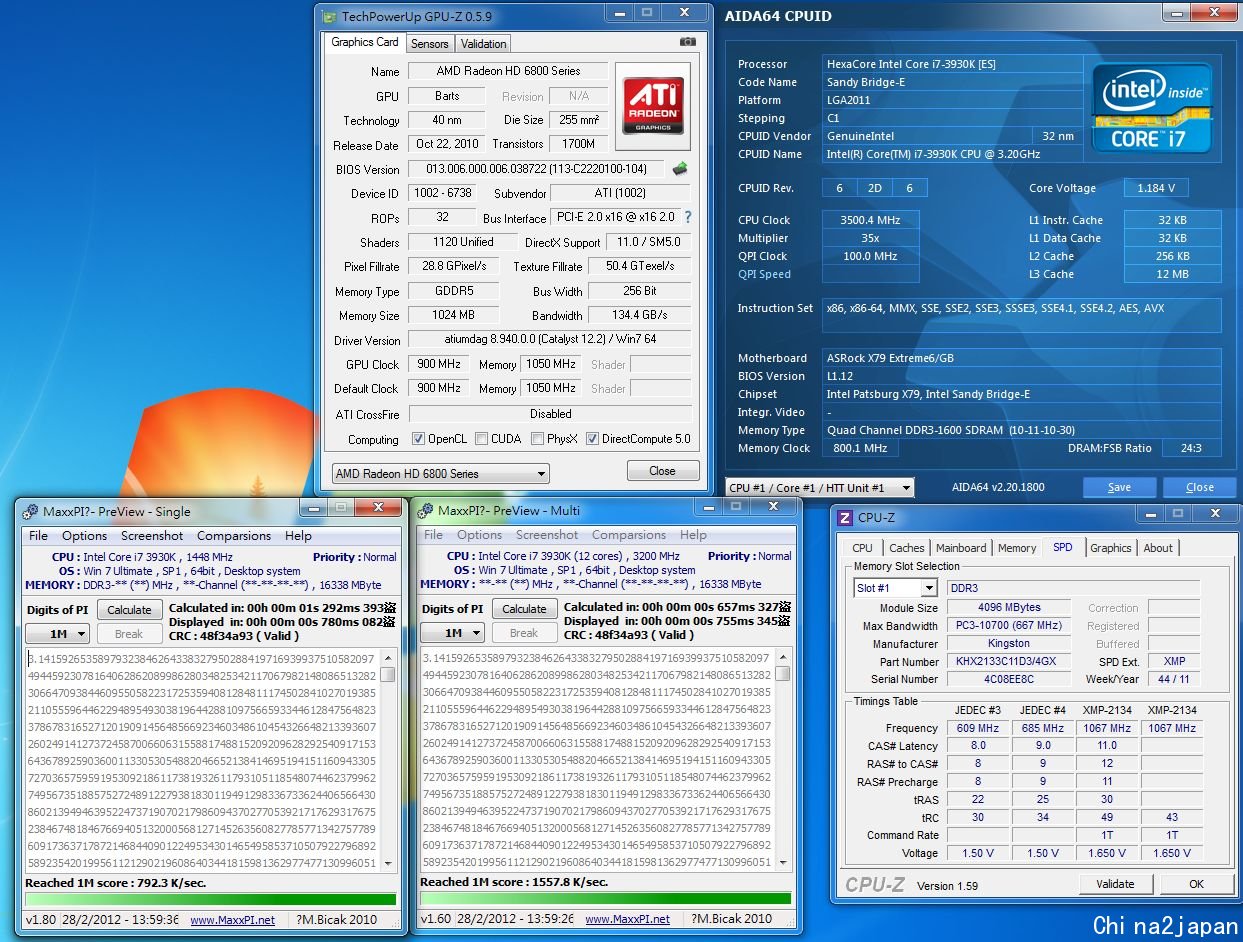Open the Help menu in MaxxPI Multi
The height and width of the screenshot is (942, 1243).
coord(693,535)
